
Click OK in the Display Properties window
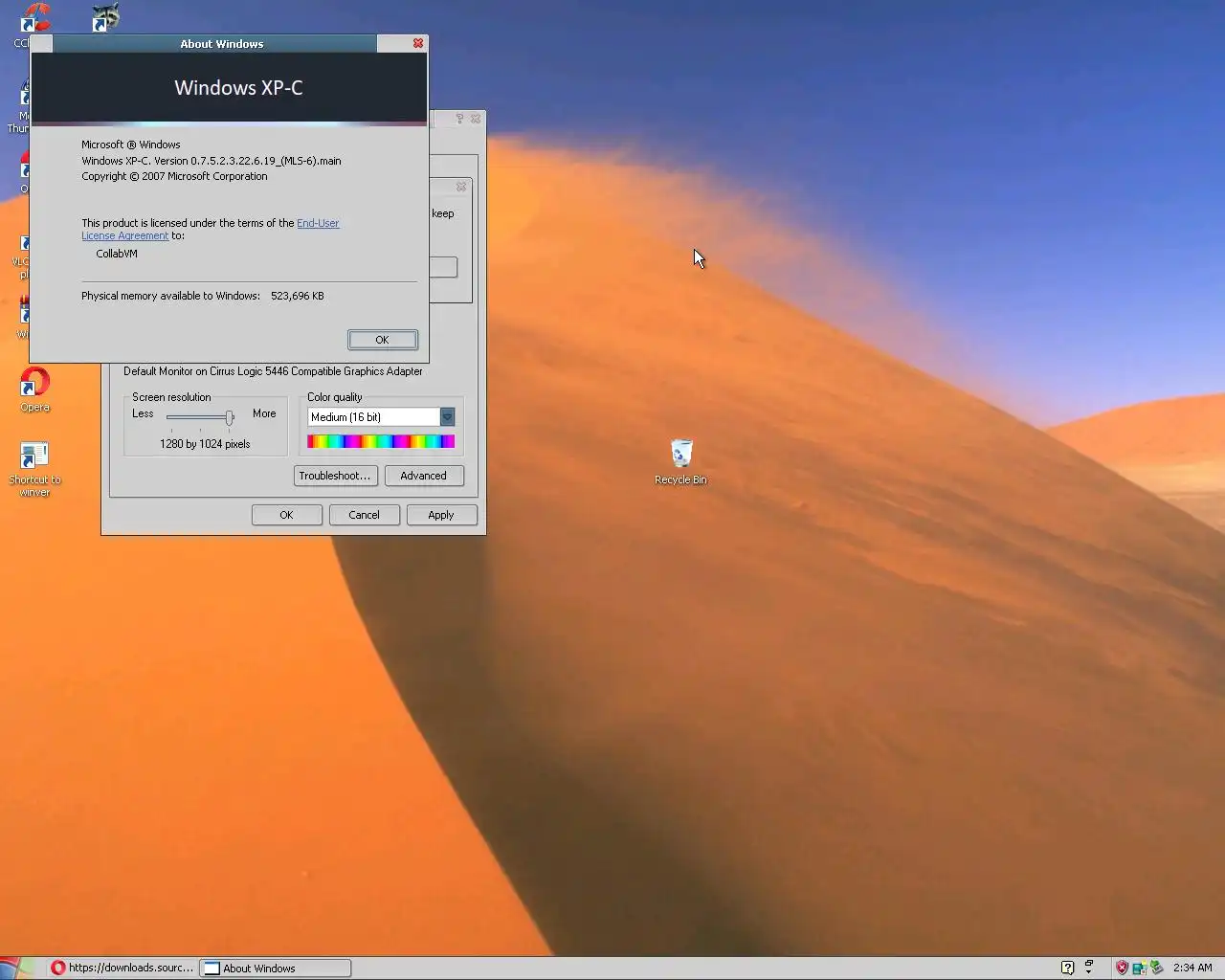click(x=286, y=515)
